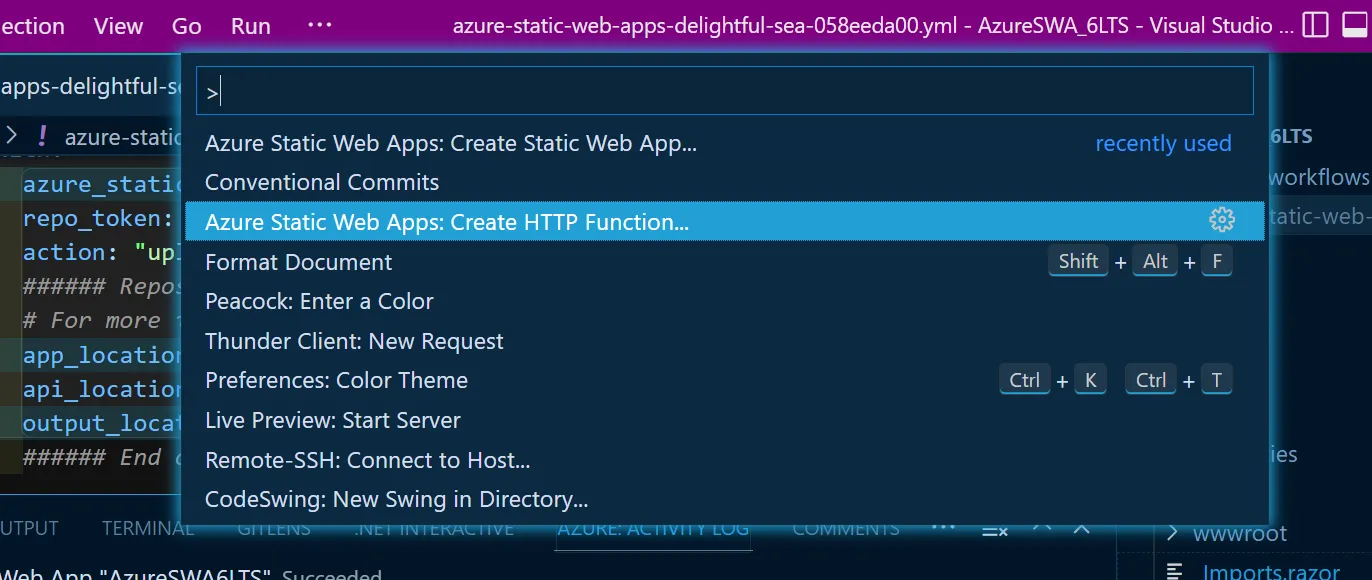Expand the wwwroot folder

pyautogui.click(x=1174, y=533)
